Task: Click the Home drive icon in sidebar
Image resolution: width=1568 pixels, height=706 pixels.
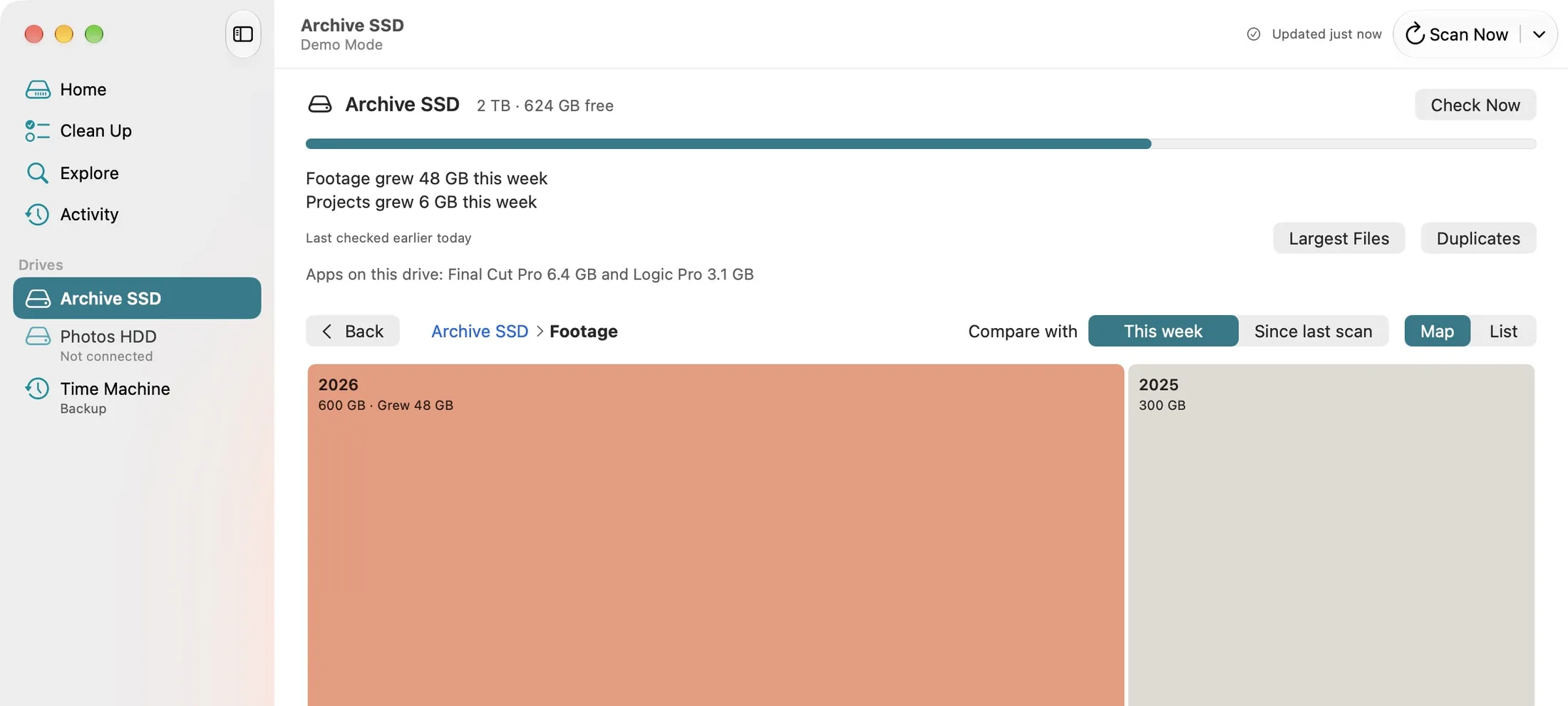Action: tap(38, 89)
